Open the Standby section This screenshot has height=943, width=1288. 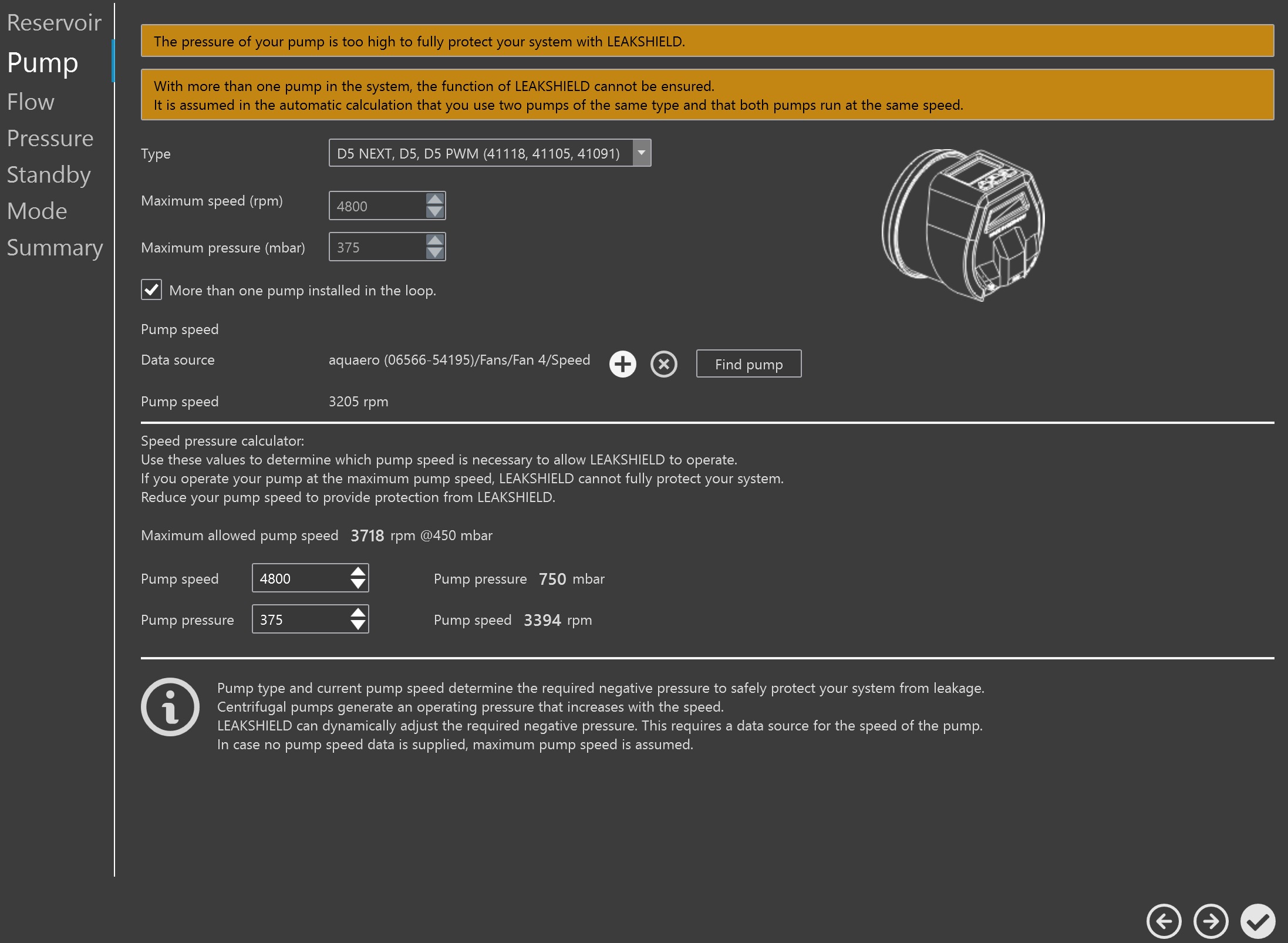tap(49, 174)
